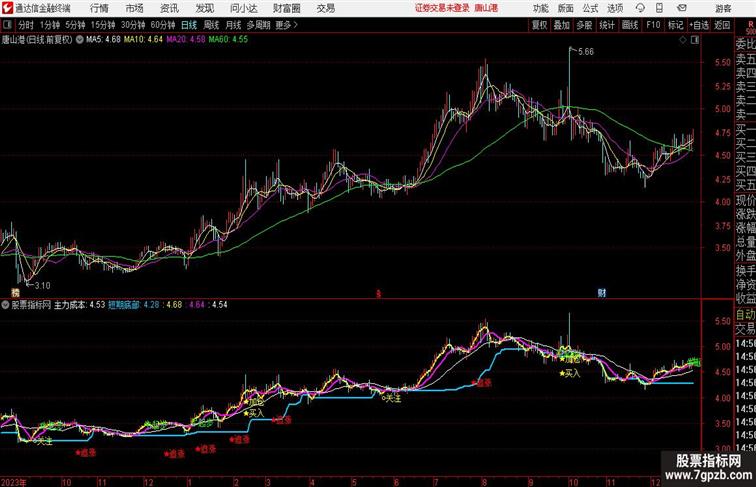This screenshot has height=487, width=756.
Task: Open the 问小达 menu
Action: tap(243, 8)
